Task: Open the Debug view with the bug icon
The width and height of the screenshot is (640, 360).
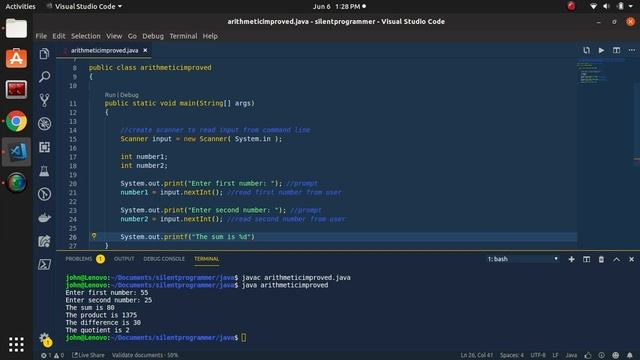Action: pyautogui.click(x=44, y=124)
